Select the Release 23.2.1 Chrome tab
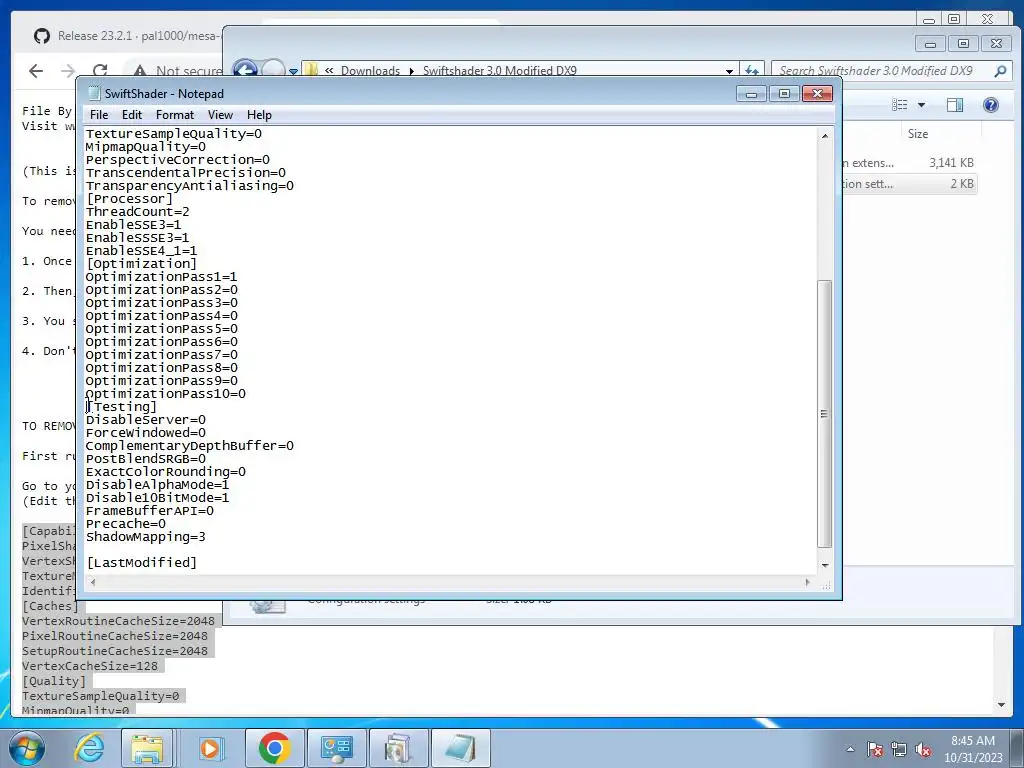 pyautogui.click(x=125, y=36)
